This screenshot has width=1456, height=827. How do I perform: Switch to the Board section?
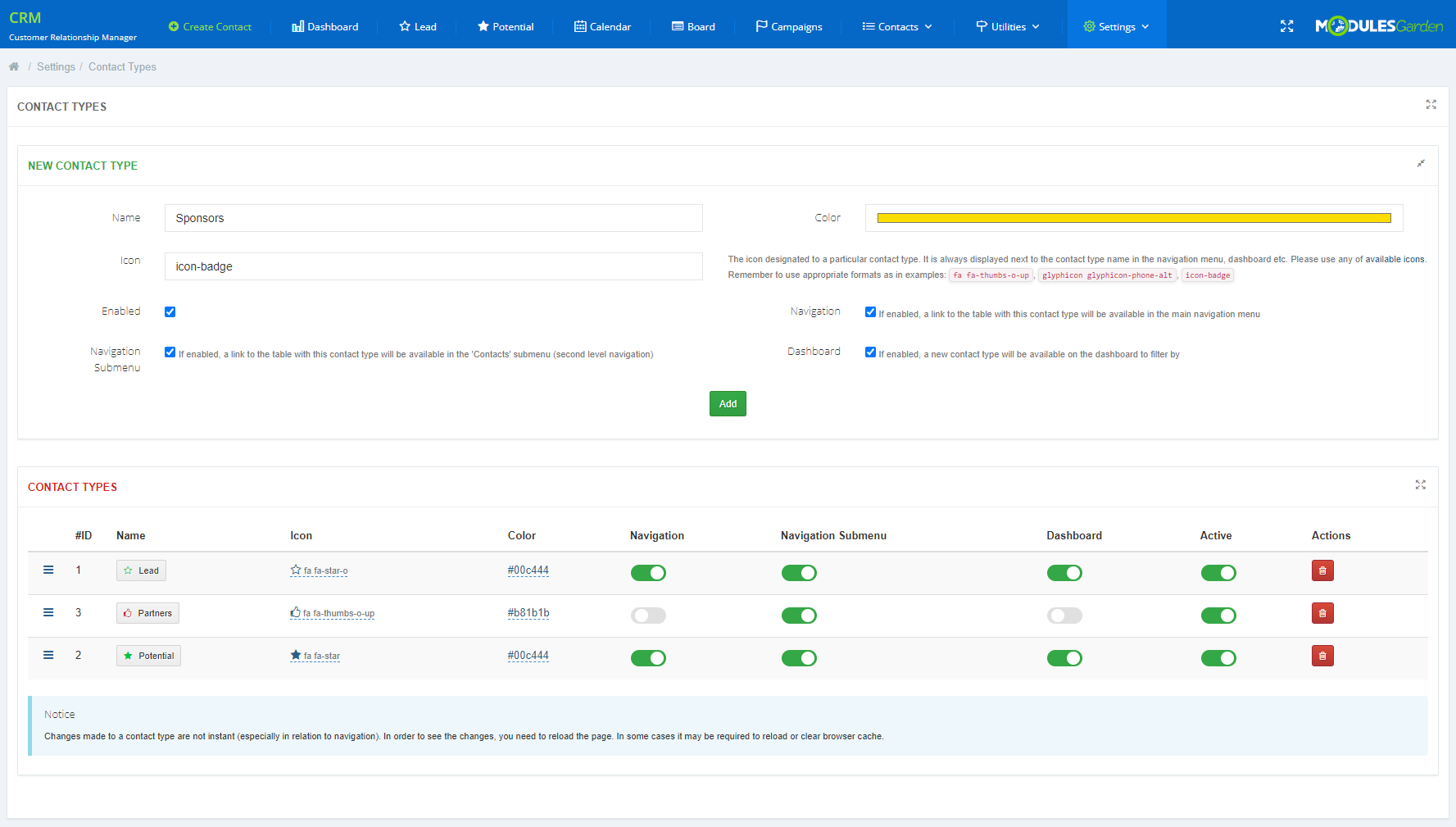(x=693, y=26)
